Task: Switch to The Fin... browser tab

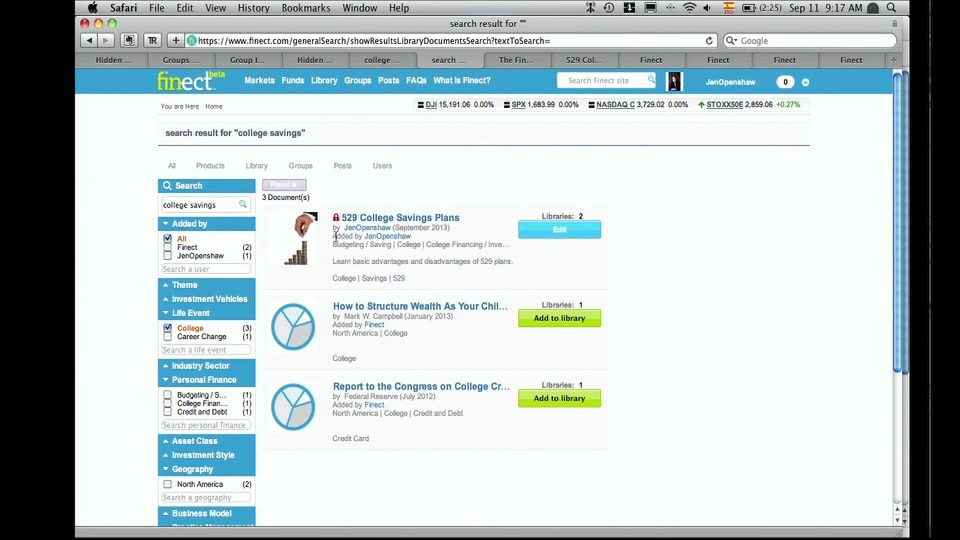Action: click(x=517, y=60)
